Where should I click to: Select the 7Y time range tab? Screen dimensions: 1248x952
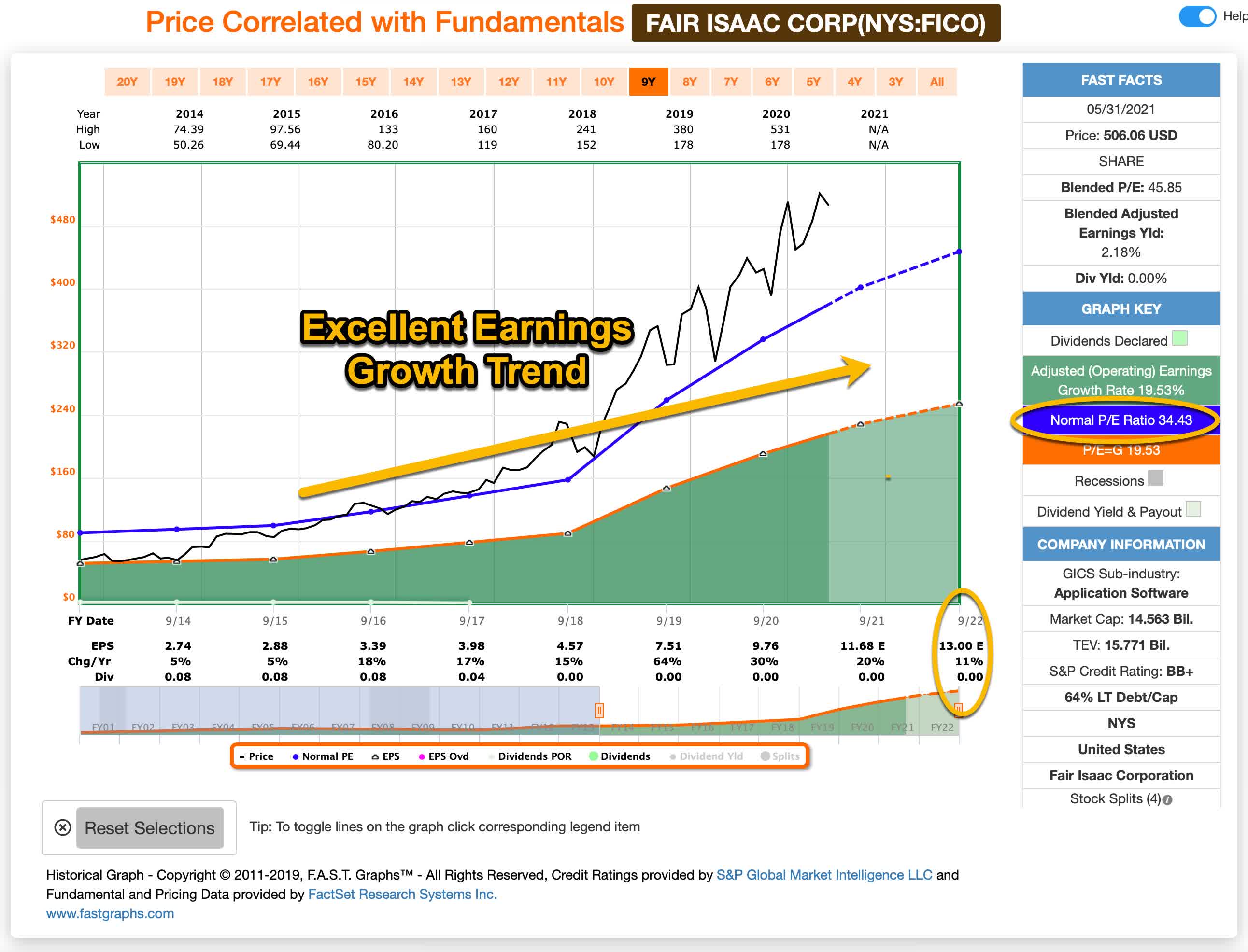tap(731, 82)
